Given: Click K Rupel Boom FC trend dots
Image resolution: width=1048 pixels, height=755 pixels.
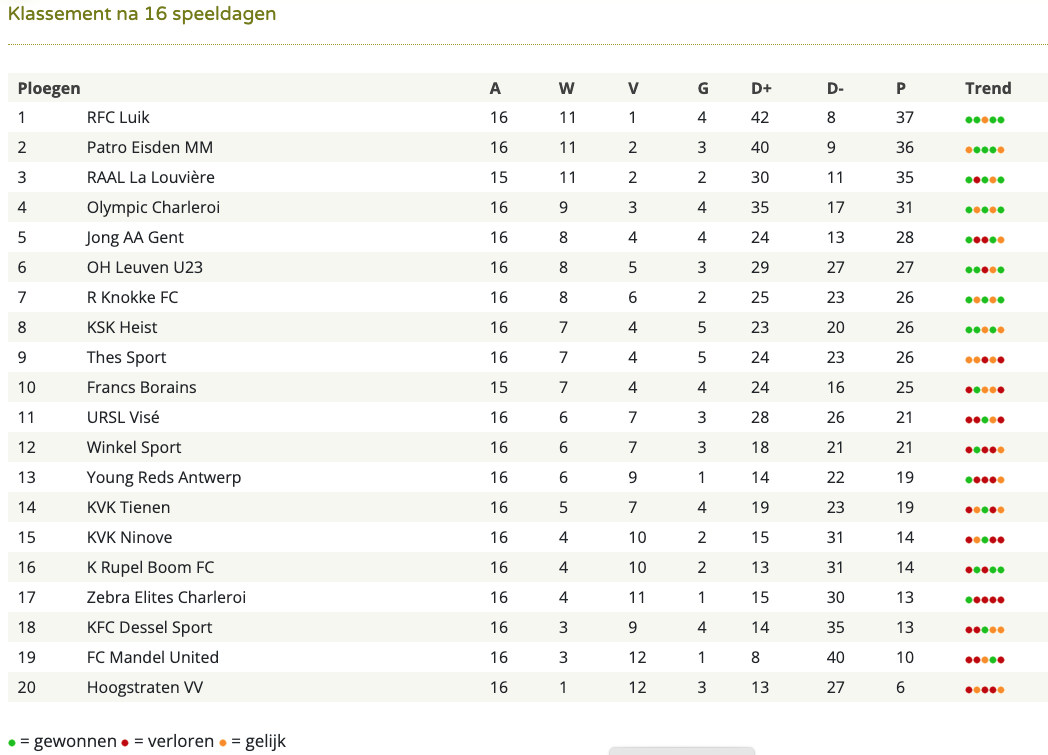Looking at the screenshot, I should point(985,570).
